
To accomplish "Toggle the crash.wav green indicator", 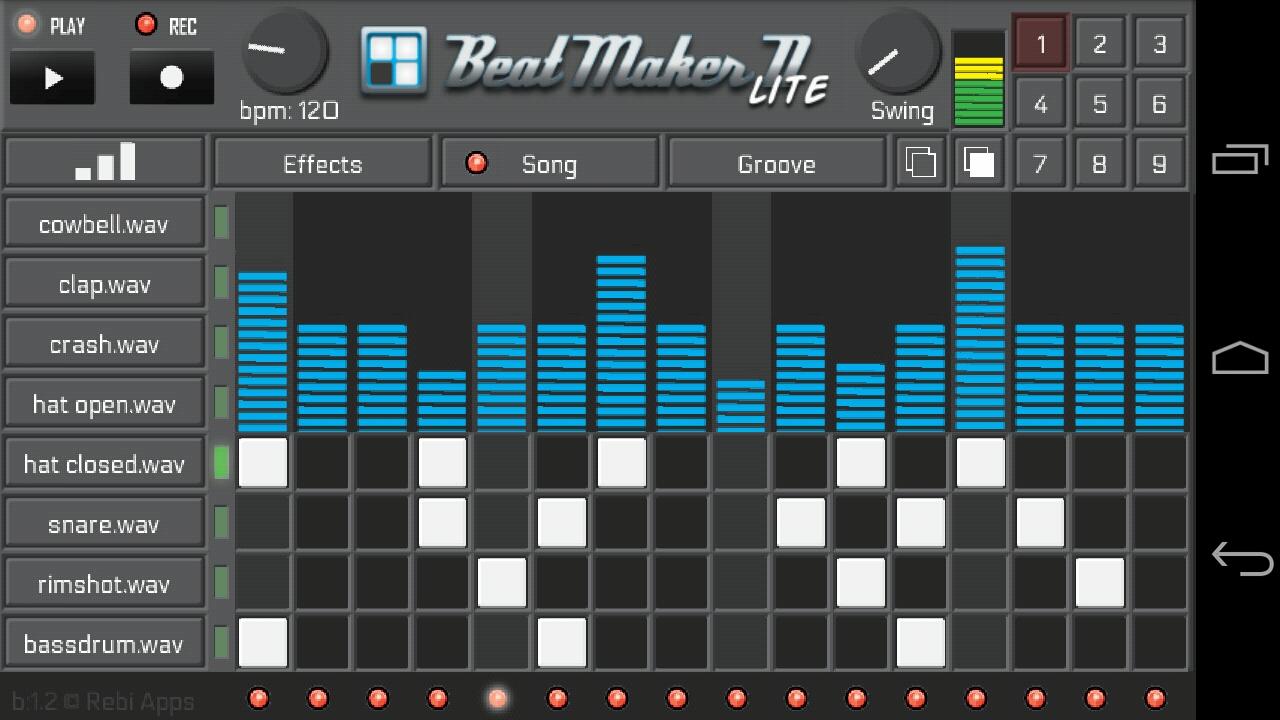I will click(221, 343).
